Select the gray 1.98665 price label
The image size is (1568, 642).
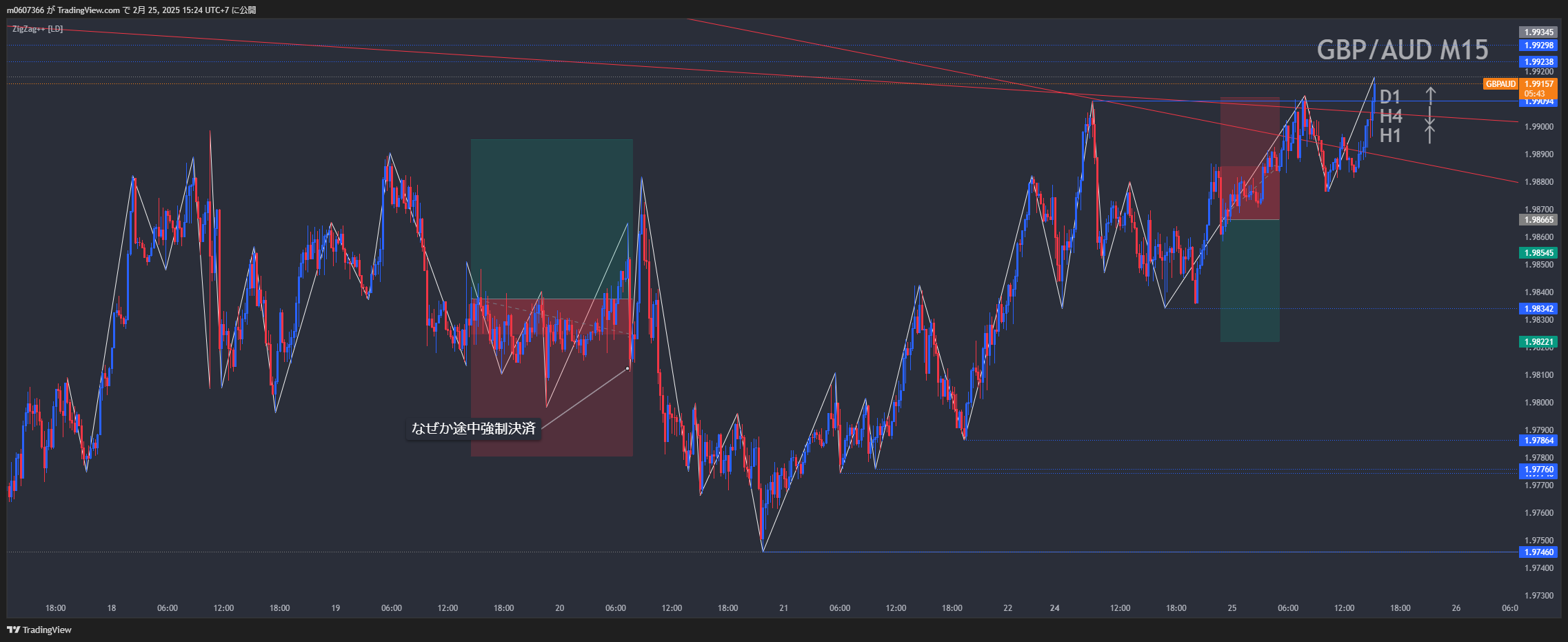coord(1538,220)
